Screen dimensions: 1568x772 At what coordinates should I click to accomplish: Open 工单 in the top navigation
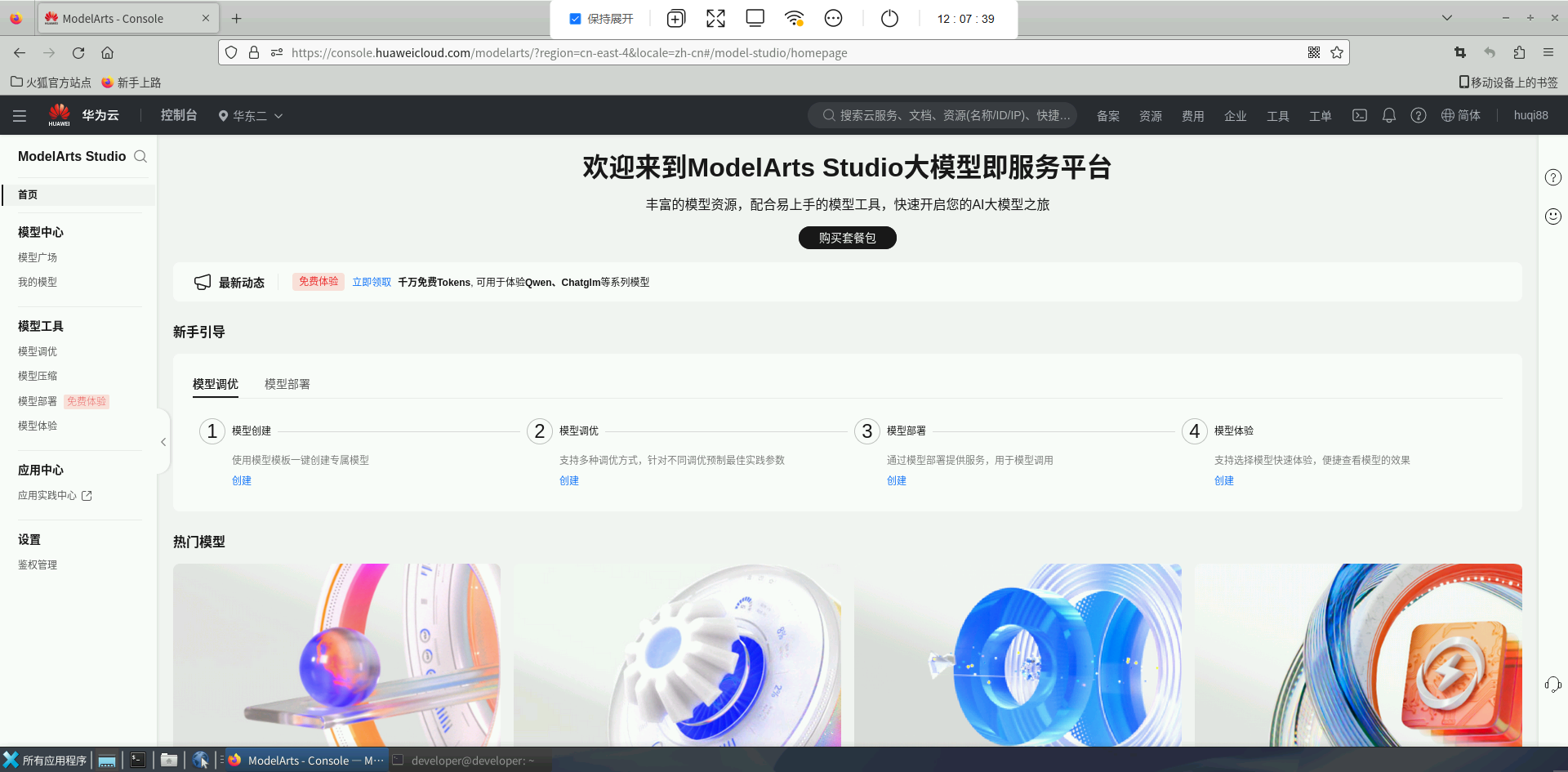coord(1321,116)
